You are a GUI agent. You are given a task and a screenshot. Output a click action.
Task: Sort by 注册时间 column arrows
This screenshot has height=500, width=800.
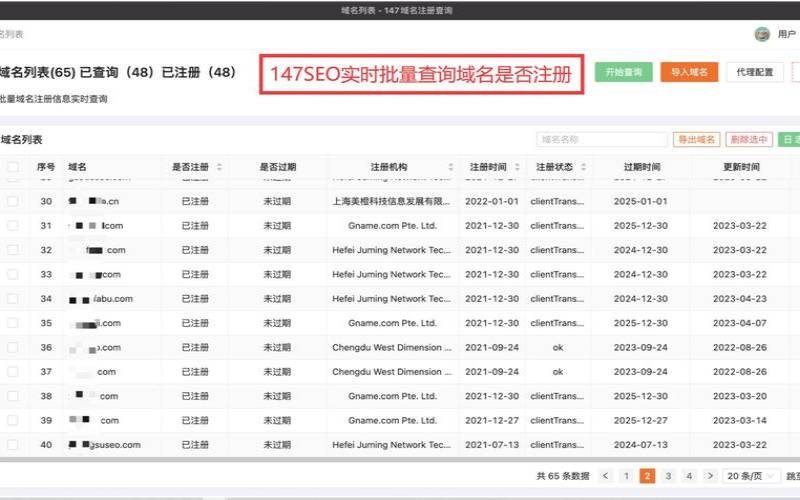click(x=517, y=167)
